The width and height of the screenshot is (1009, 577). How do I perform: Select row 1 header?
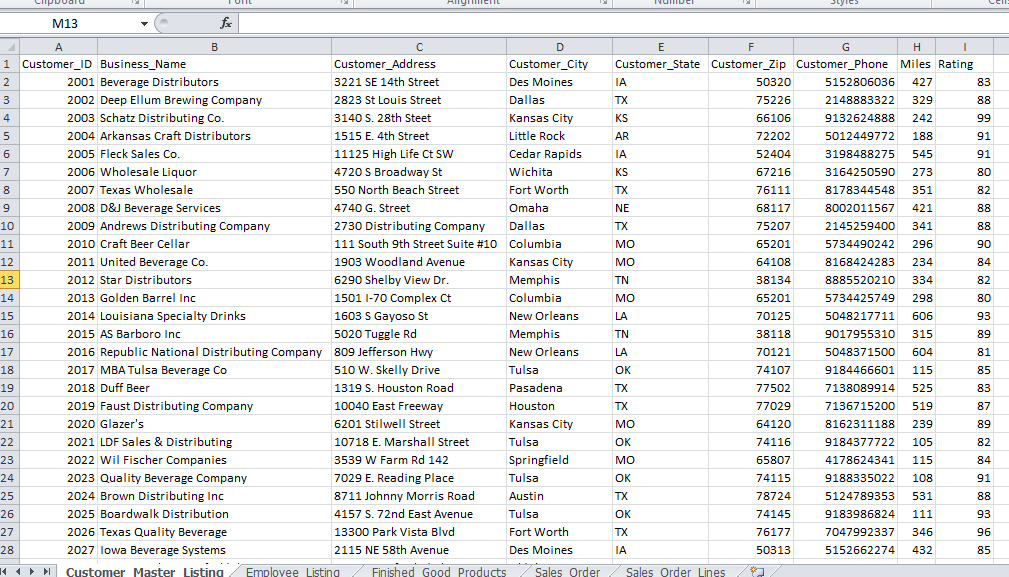pos(8,64)
